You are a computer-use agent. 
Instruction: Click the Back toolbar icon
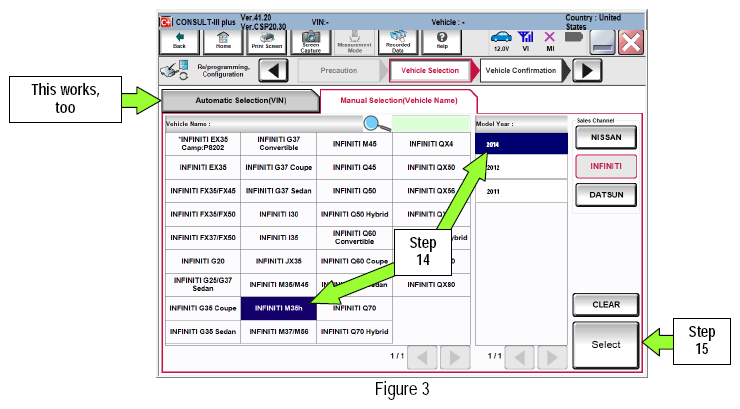tap(179, 42)
